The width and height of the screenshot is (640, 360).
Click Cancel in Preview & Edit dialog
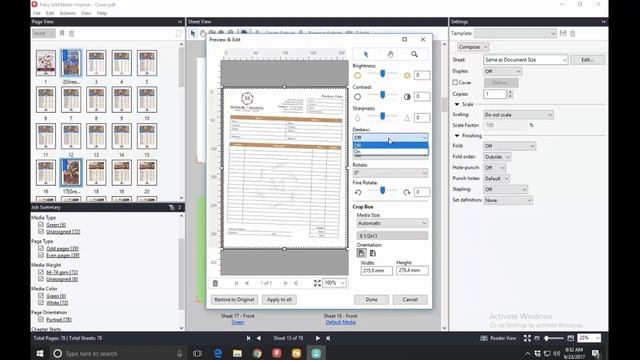click(x=410, y=300)
